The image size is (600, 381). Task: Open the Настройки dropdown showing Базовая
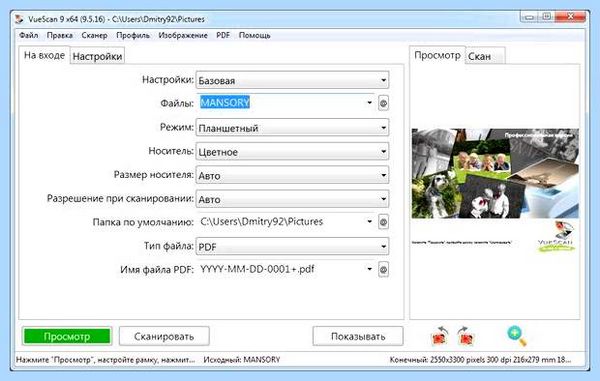(x=292, y=80)
